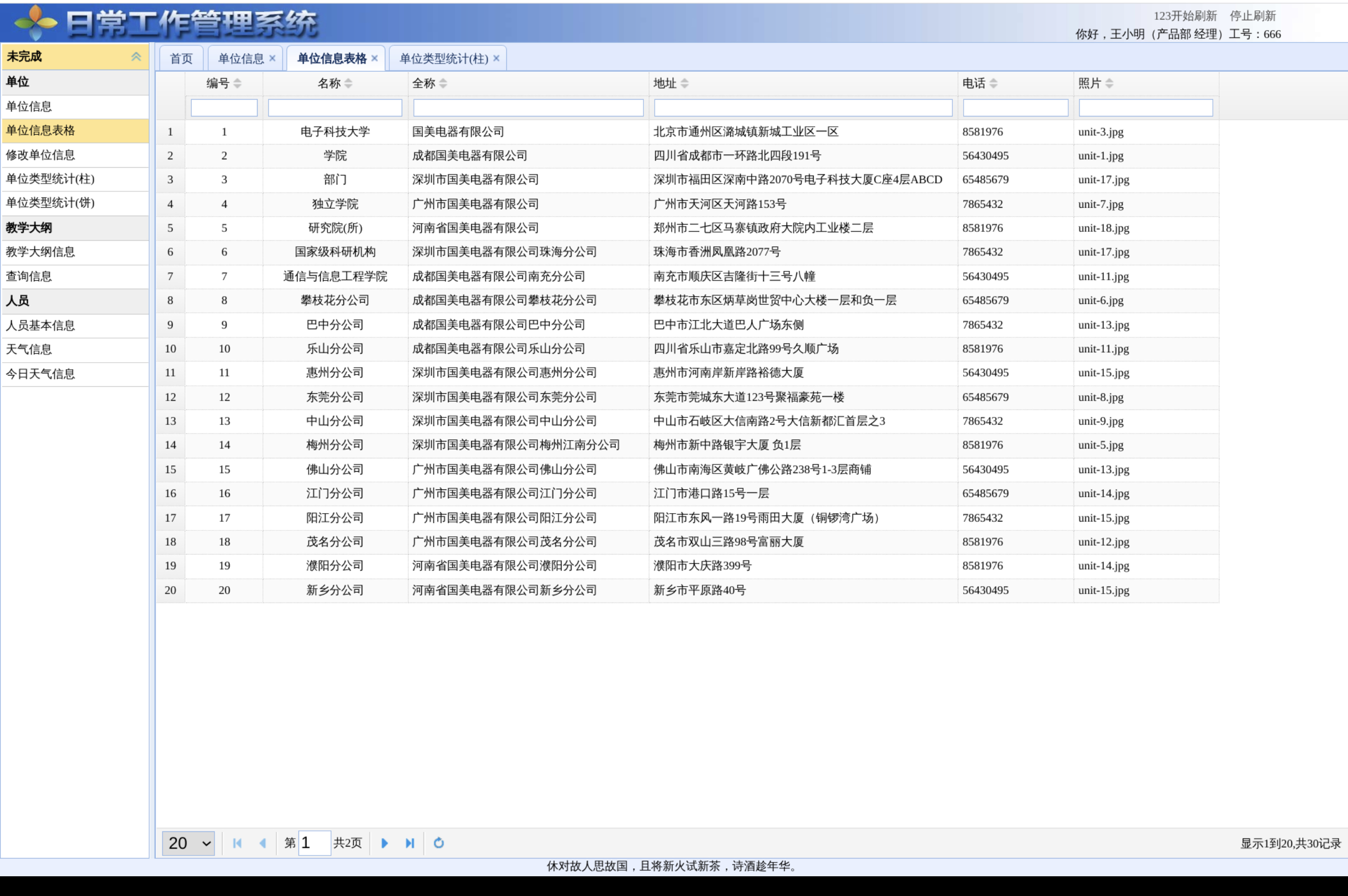The height and width of the screenshot is (896, 1348).
Task: Go to next page icon
Action: coord(384,843)
